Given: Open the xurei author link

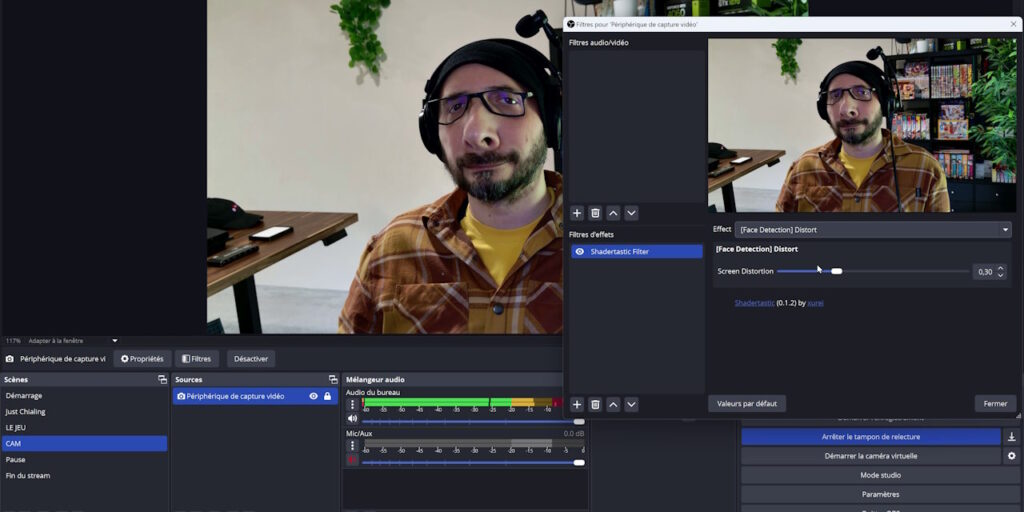Looking at the screenshot, I should pos(816,303).
